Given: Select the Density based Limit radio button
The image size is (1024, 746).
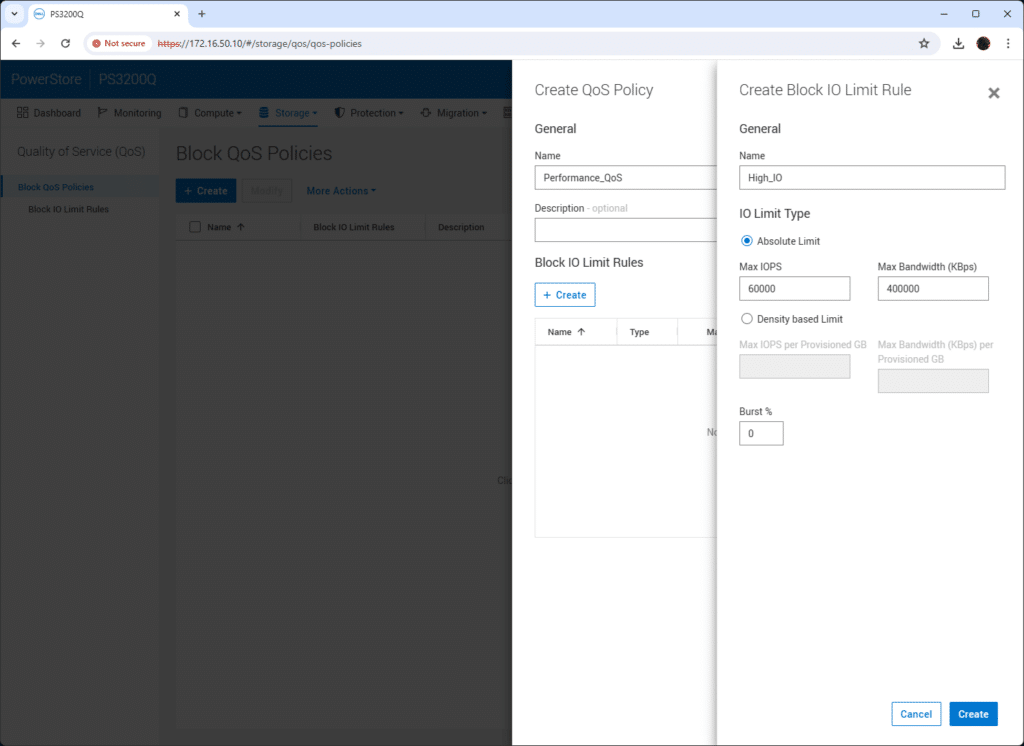Looking at the screenshot, I should coord(746,319).
